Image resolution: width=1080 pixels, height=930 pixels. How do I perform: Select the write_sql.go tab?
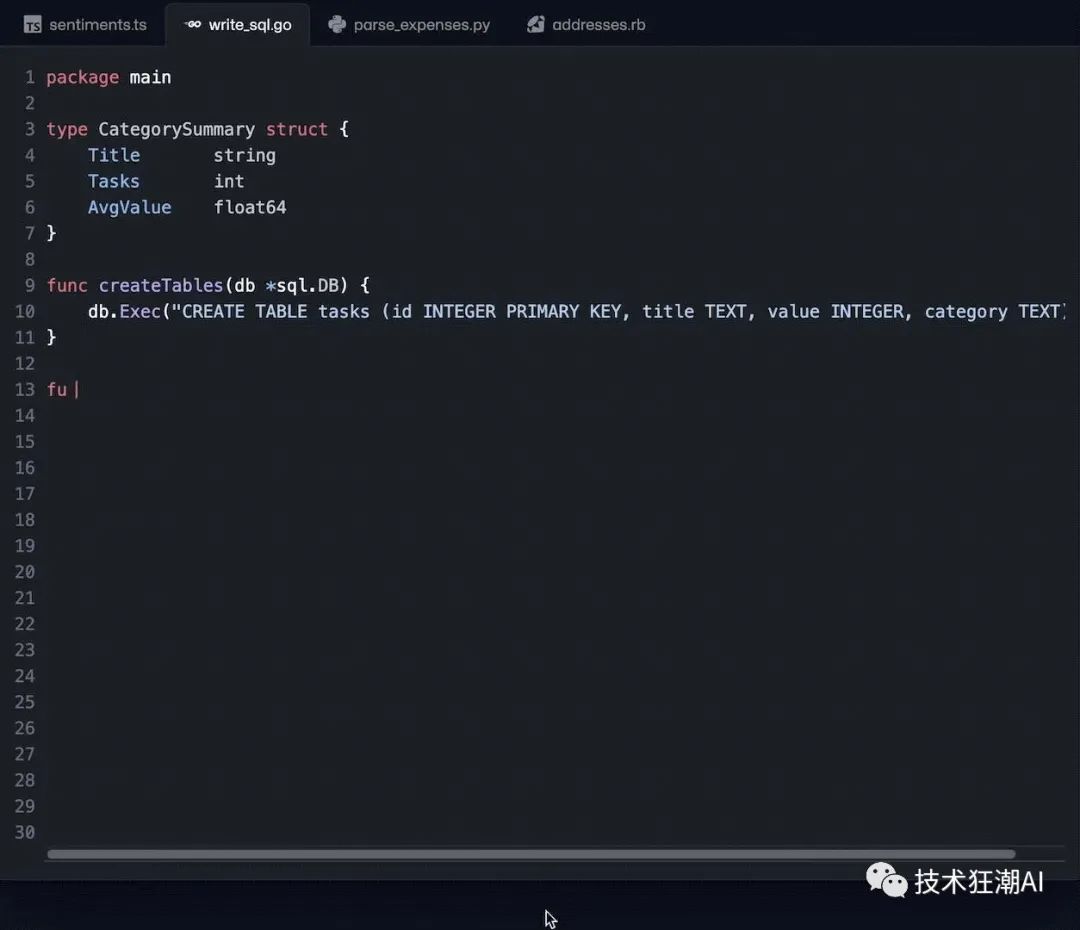click(238, 25)
